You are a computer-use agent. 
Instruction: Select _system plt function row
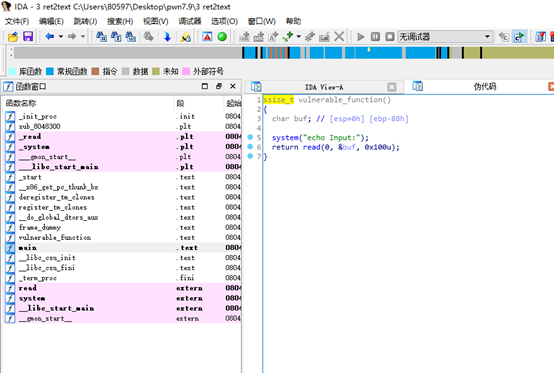coord(123,147)
